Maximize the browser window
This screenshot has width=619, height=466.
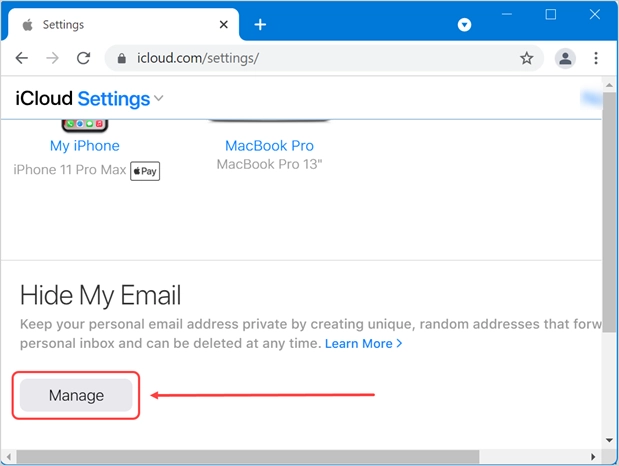tap(551, 14)
